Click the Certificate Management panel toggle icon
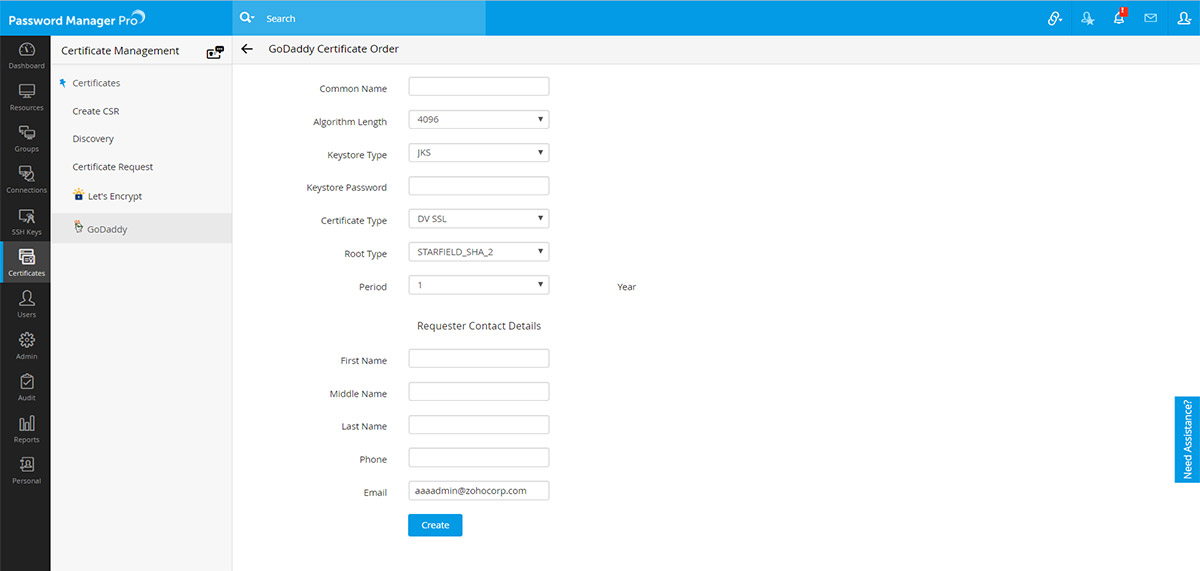The height and width of the screenshot is (571, 1200). pyautogui.click(x=215, y=52)
